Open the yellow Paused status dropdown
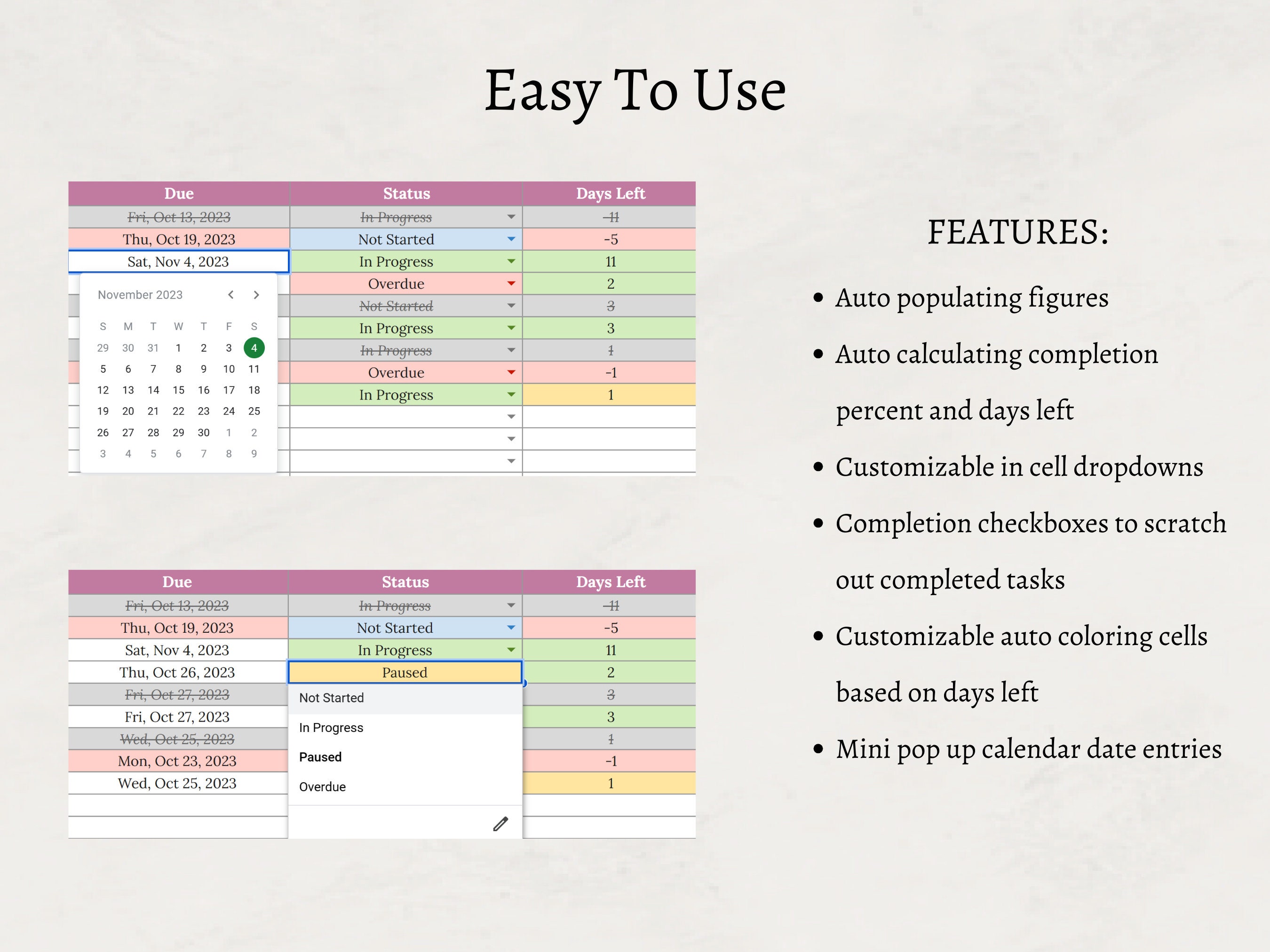 pos(405,672)
